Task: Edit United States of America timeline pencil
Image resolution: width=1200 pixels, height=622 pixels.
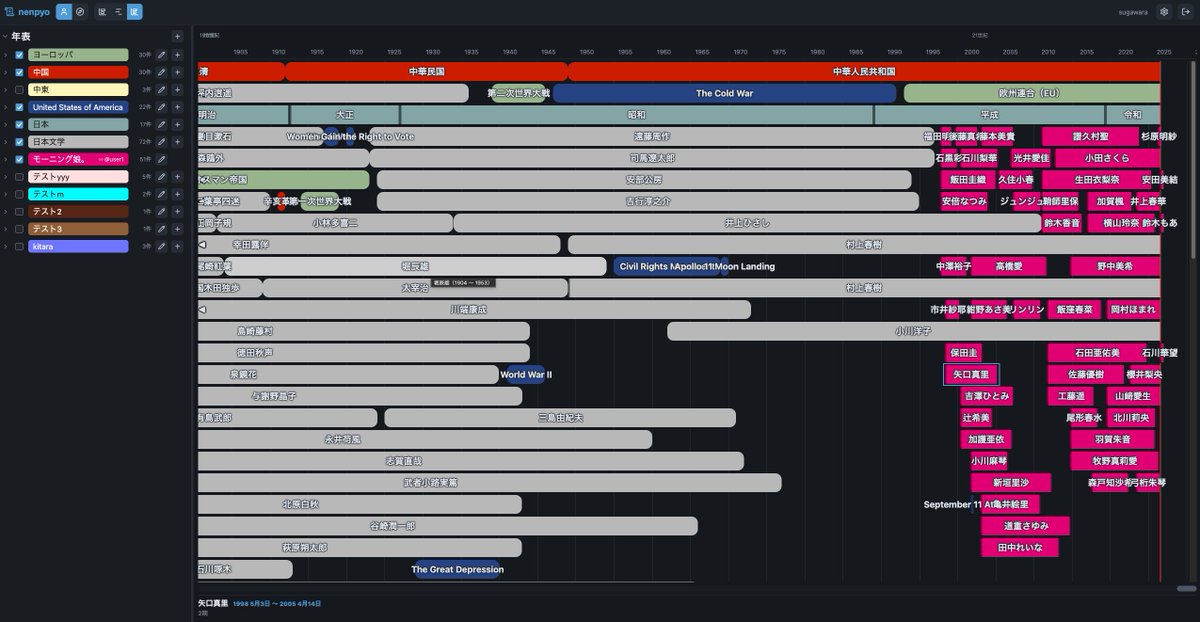Action: tap(162, 107)
